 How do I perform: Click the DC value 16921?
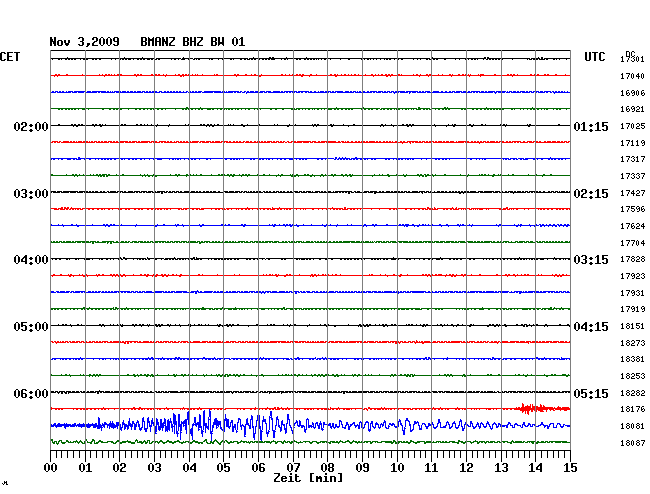point(633,109)
